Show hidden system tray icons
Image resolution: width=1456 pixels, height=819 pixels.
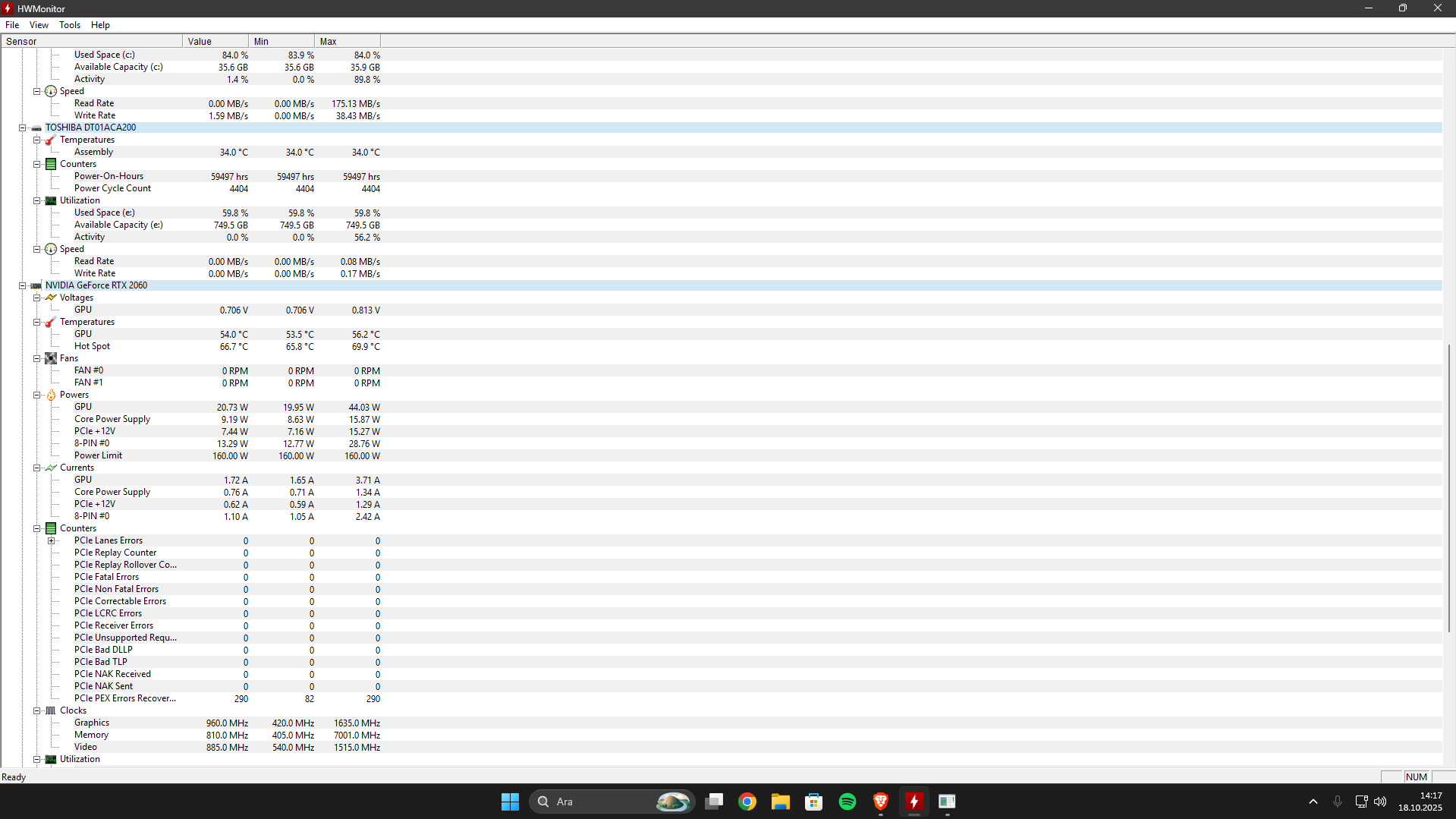click(x=1313, y=802)
